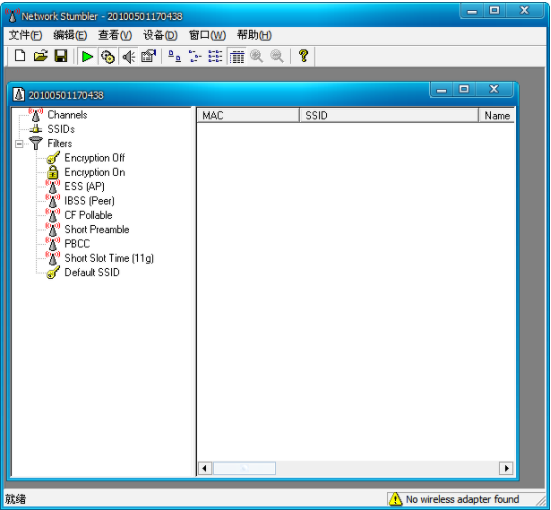Image resolution: width=551 pixels, height=510 pixels.
Task: Click the horizontal scrollbar thumb
Action: 245,468
